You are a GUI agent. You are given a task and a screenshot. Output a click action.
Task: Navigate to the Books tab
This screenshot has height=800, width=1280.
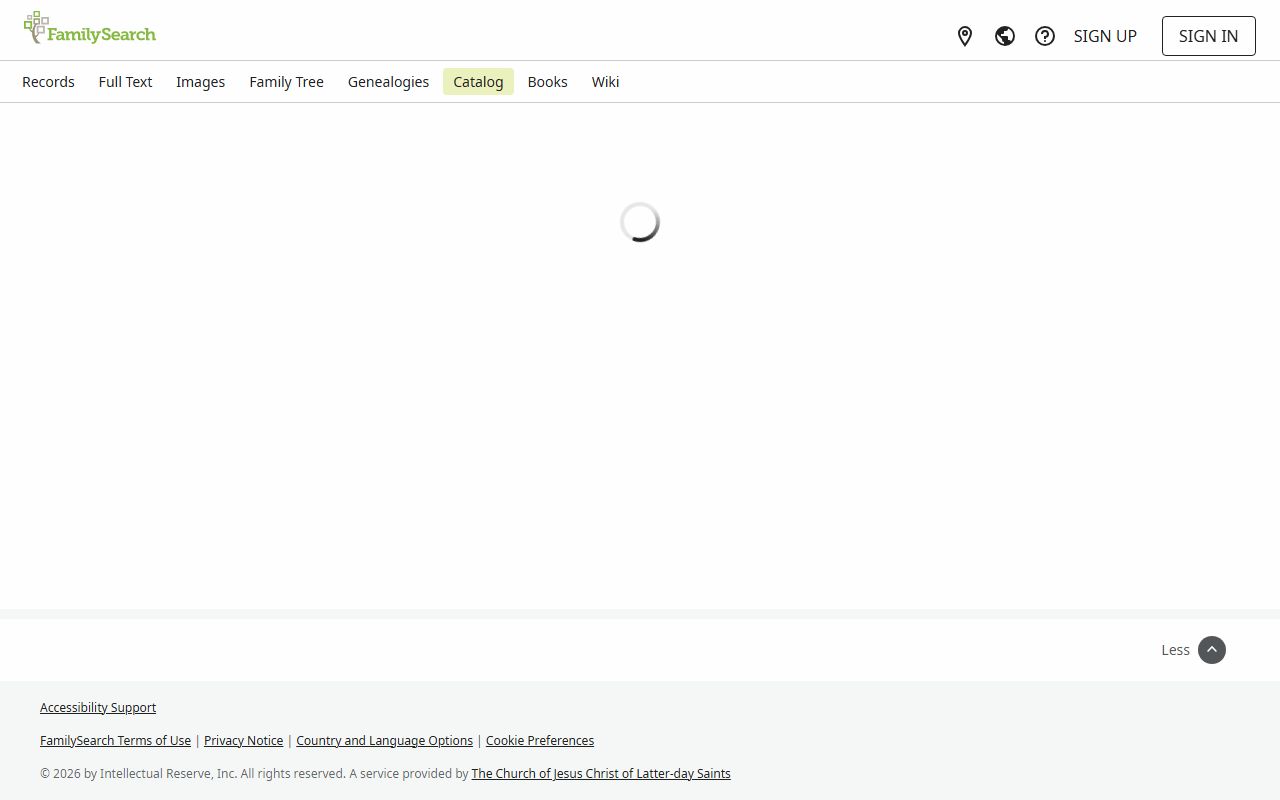coord(547,82)
